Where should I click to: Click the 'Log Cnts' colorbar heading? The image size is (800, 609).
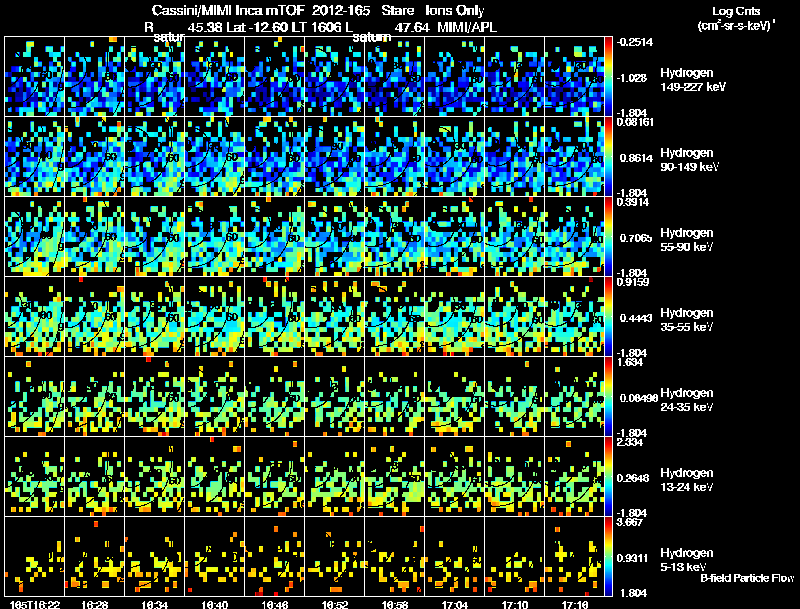(x=736, y=11)
